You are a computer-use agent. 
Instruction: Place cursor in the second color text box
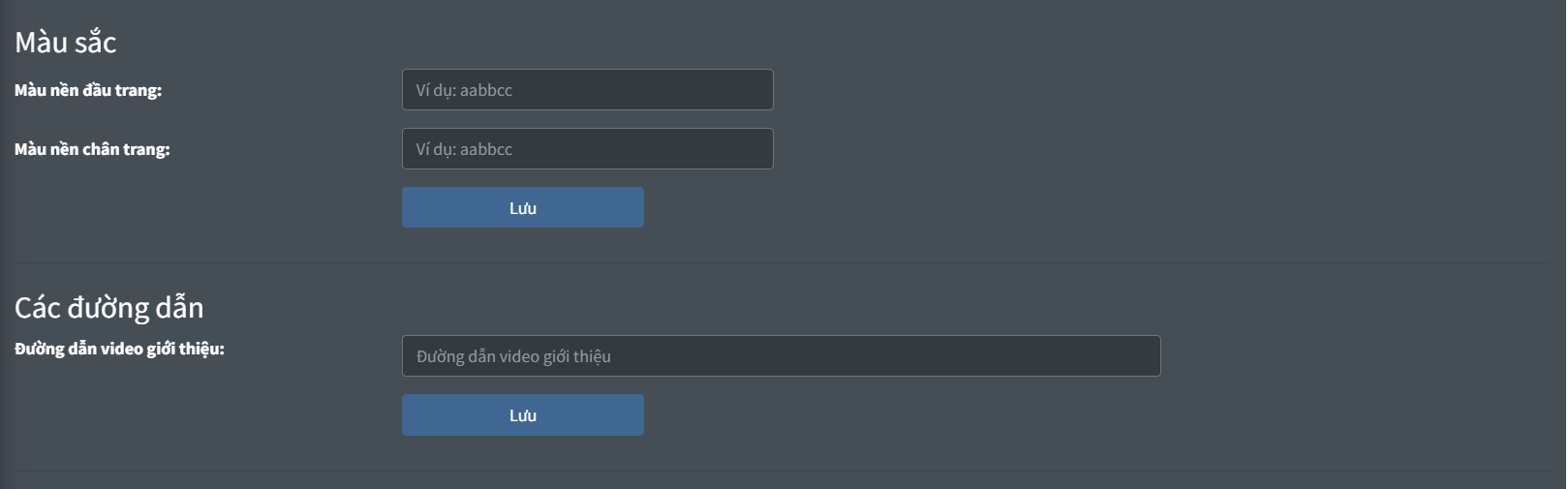pyautogui.click(x=587, y=149)
